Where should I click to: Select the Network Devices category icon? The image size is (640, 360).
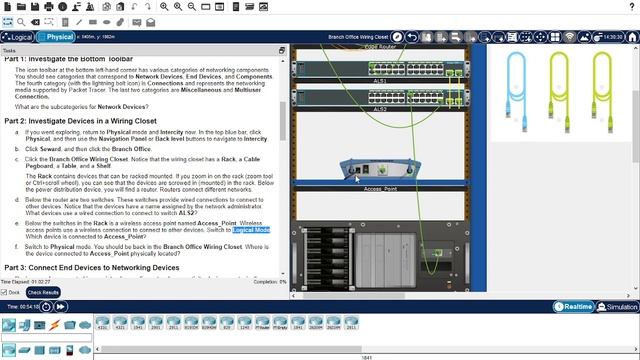coord(9,325)
